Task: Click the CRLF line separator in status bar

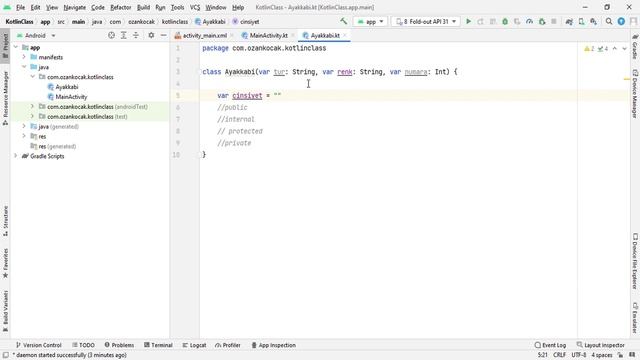Action: tap(559, 355)
